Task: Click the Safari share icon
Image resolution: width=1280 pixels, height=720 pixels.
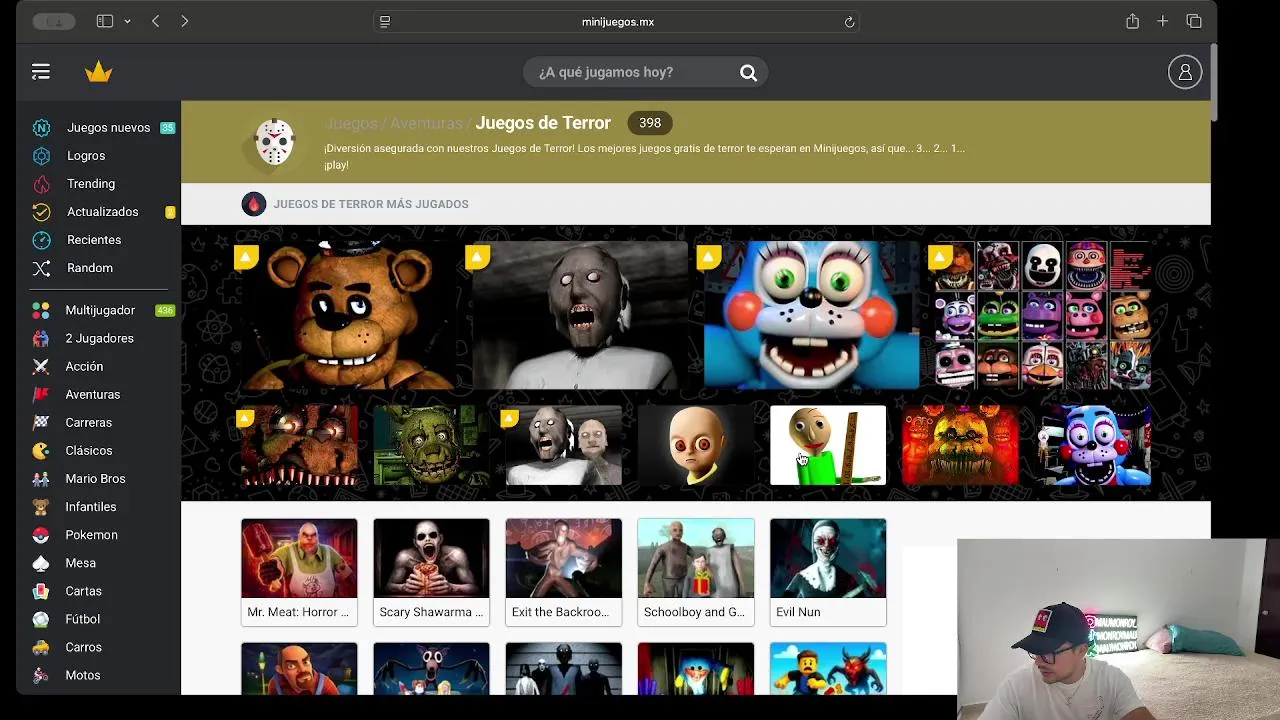Action: point(1132,21)
